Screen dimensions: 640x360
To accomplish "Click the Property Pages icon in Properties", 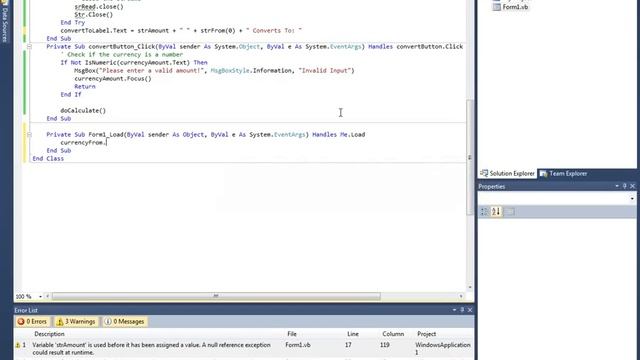I will pyautogui.click(x=509, y=211).
